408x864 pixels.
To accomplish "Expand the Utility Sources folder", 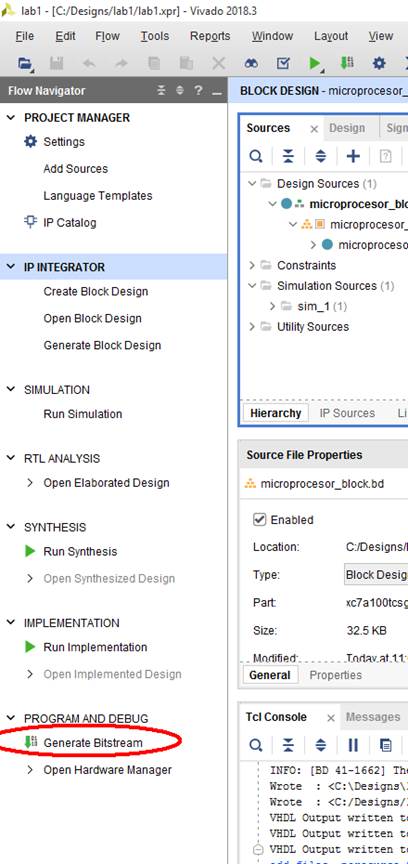I will [252, 327].
